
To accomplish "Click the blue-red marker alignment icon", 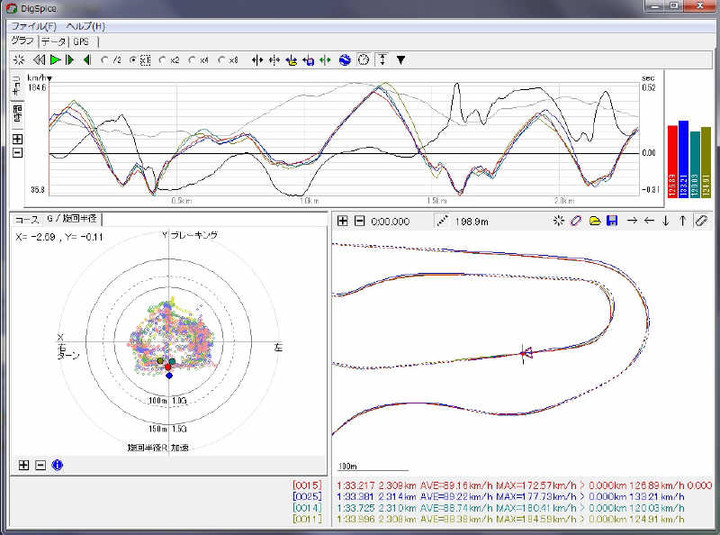I will point(308,60).
